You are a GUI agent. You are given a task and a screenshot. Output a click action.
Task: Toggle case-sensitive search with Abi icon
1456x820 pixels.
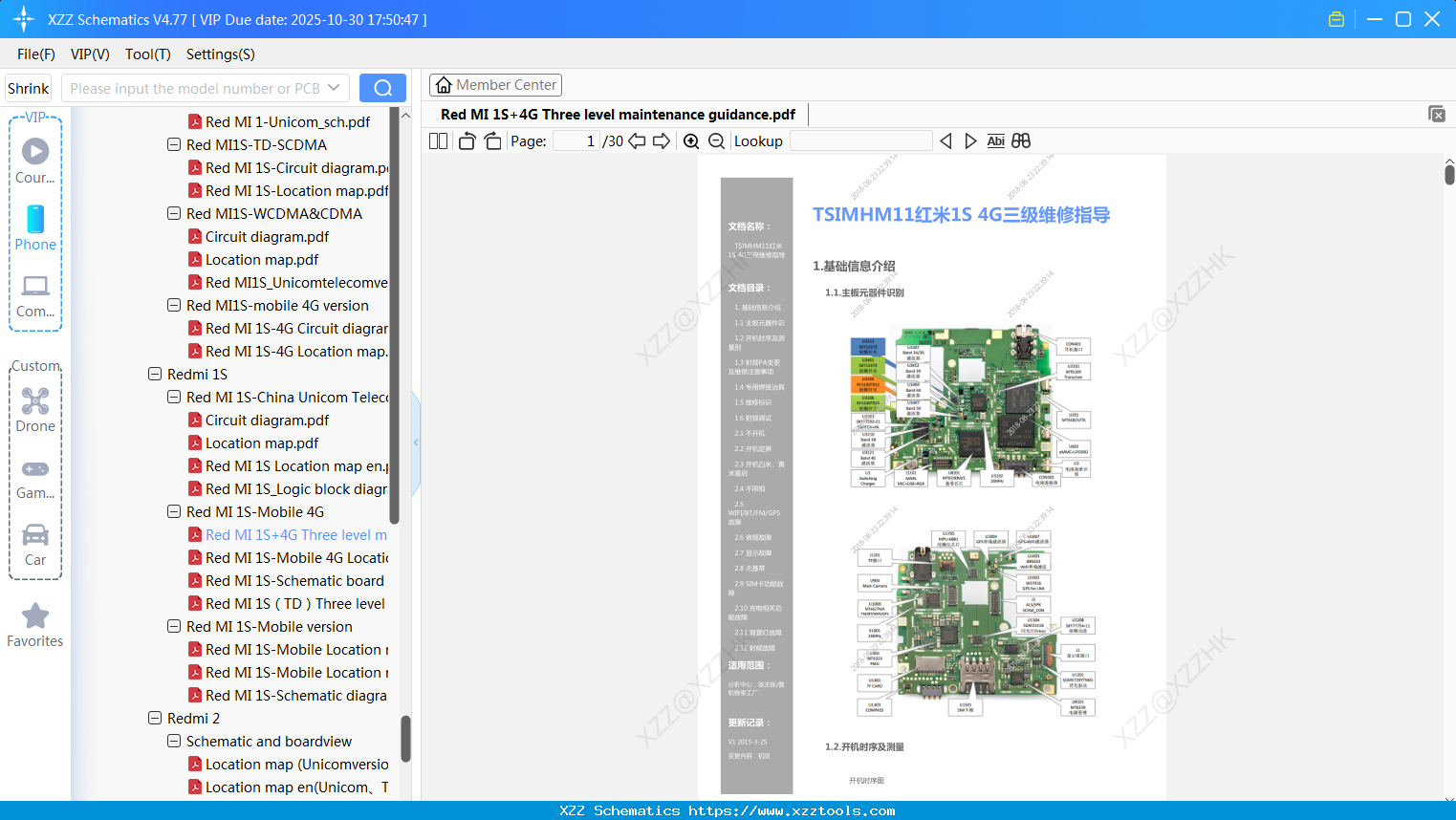coord(996,140)
